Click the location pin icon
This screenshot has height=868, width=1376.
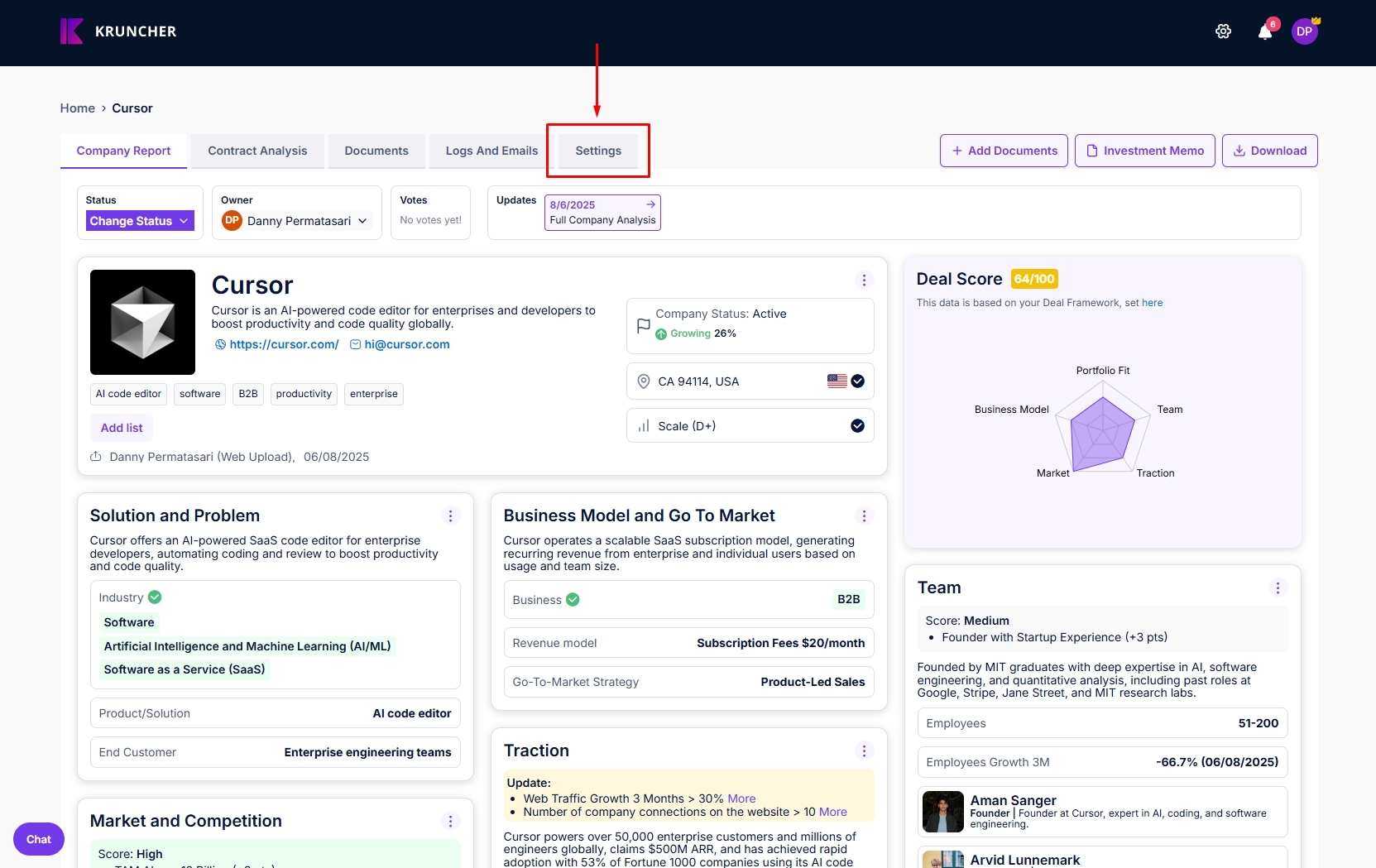point(643,381)
